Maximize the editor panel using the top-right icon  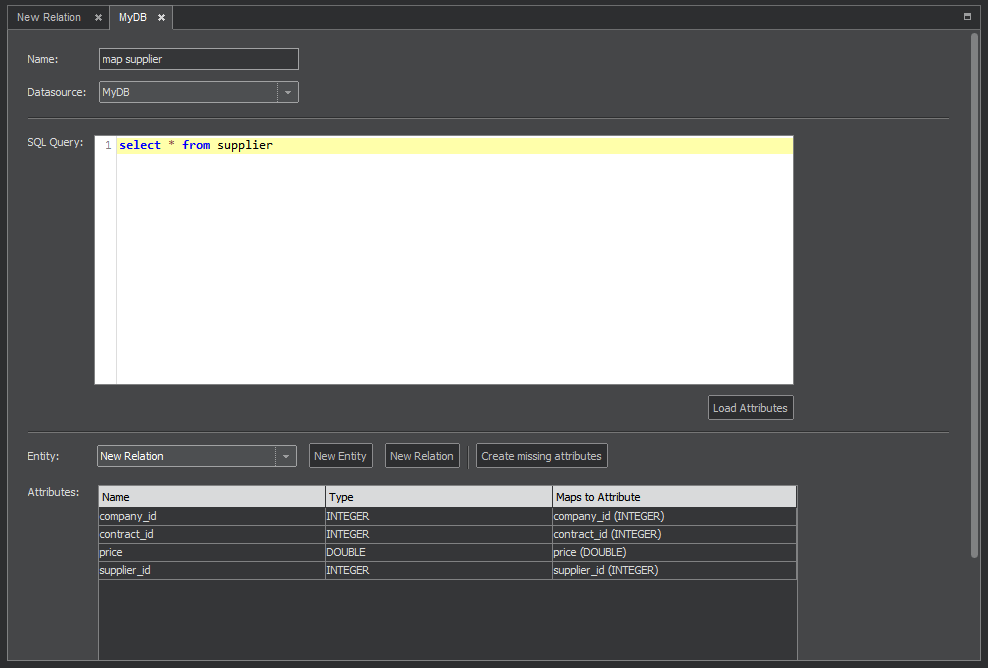click(967, 17)
